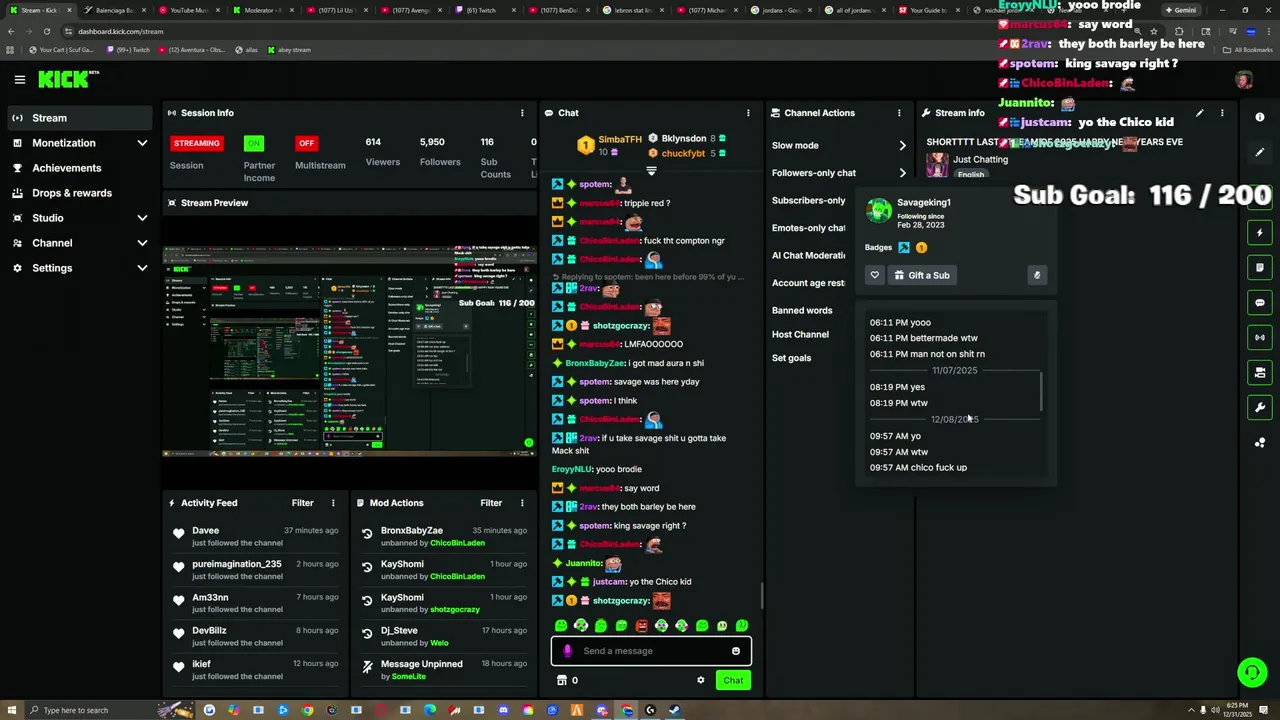The width and height of the screenshot is (1280, 720).
Task: Open Activity Feed Filter dropdown
Action: click(302, 503)
